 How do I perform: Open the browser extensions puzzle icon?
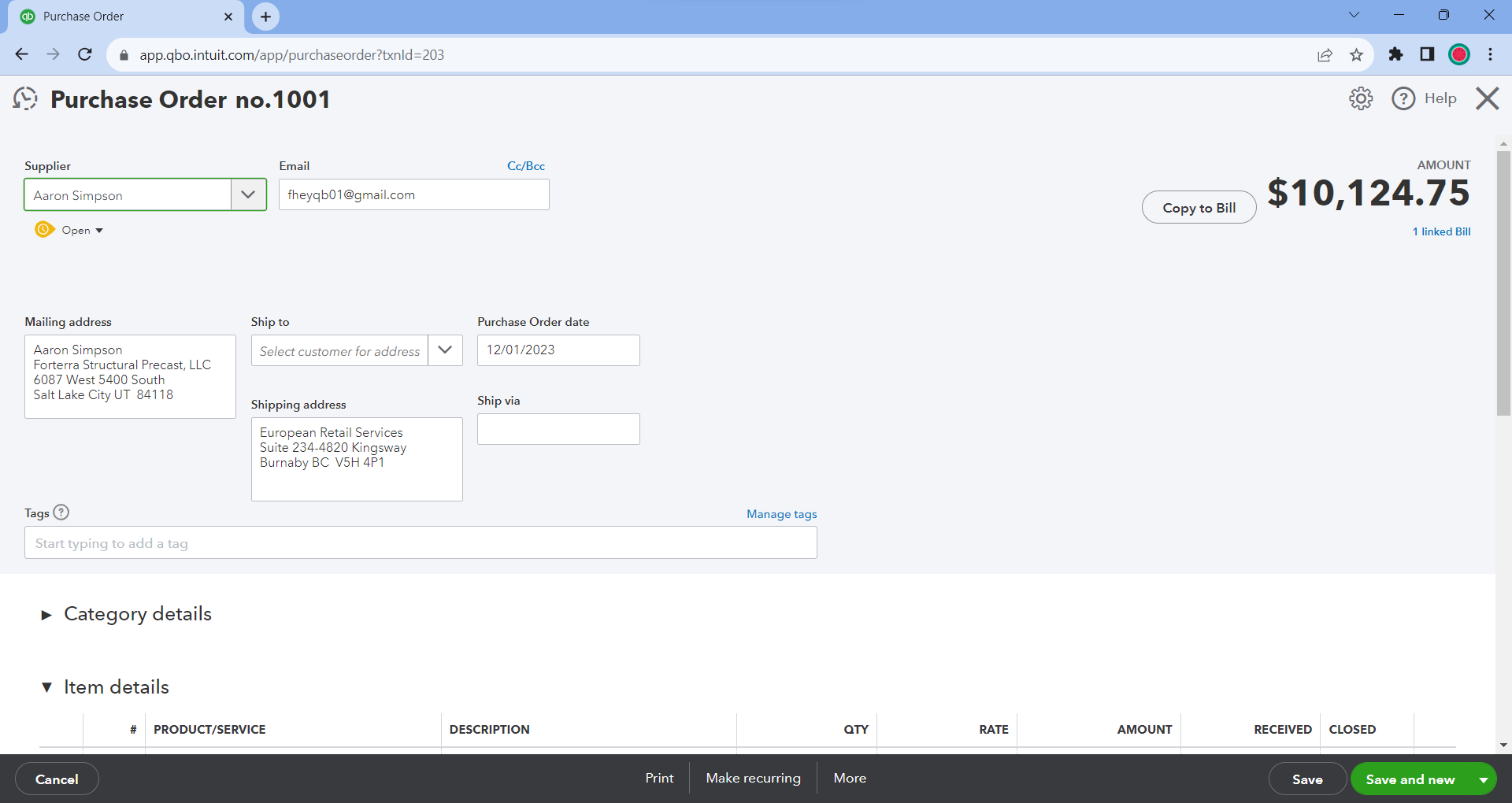[1395, 54]
